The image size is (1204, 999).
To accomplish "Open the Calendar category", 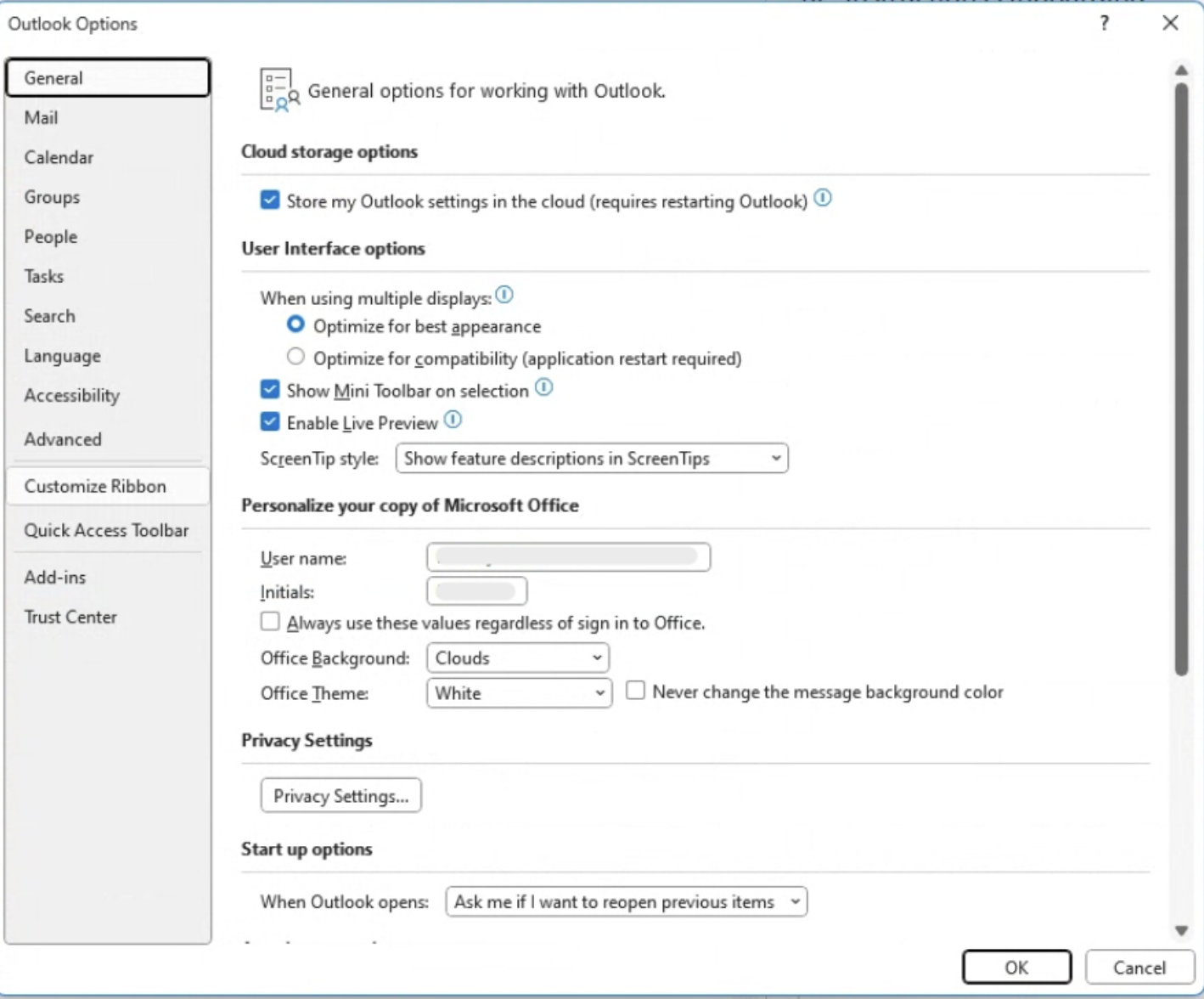I will tap(108, 157).
